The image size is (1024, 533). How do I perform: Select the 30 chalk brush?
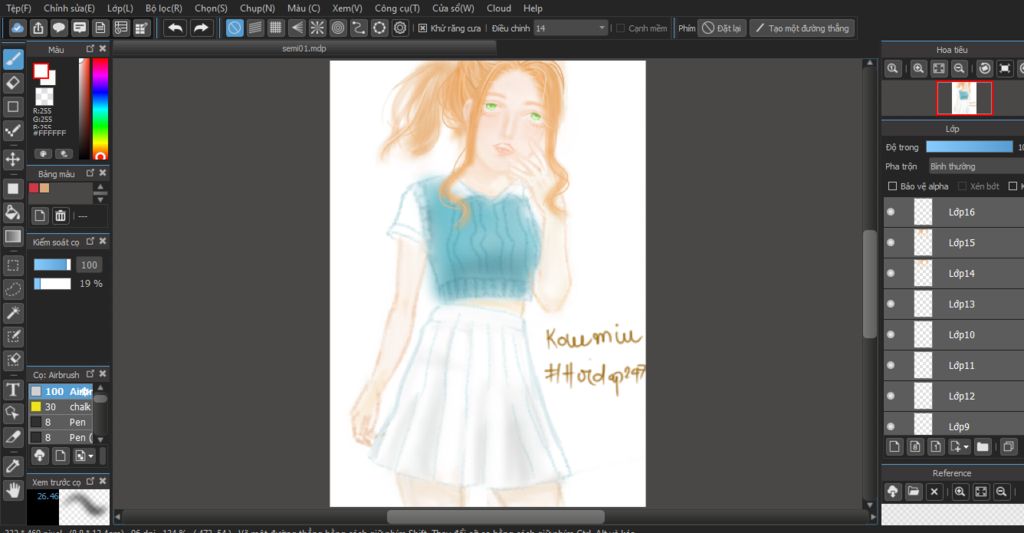point(62,406)
